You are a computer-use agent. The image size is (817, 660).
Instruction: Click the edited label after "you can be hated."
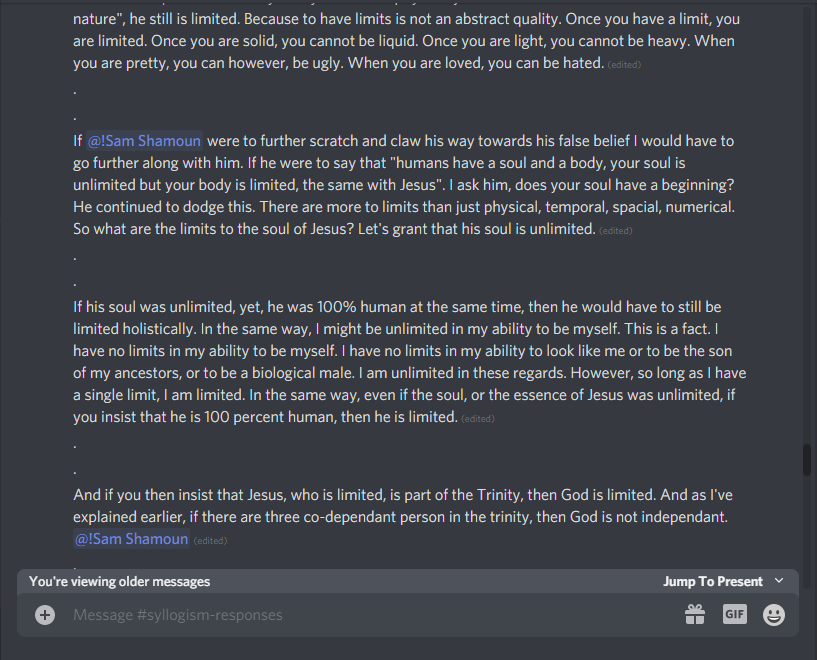point(624,65)
